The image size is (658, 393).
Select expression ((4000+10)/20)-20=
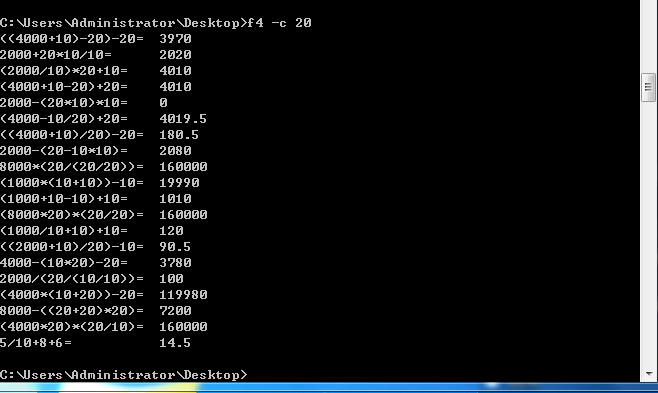point(72,135)
